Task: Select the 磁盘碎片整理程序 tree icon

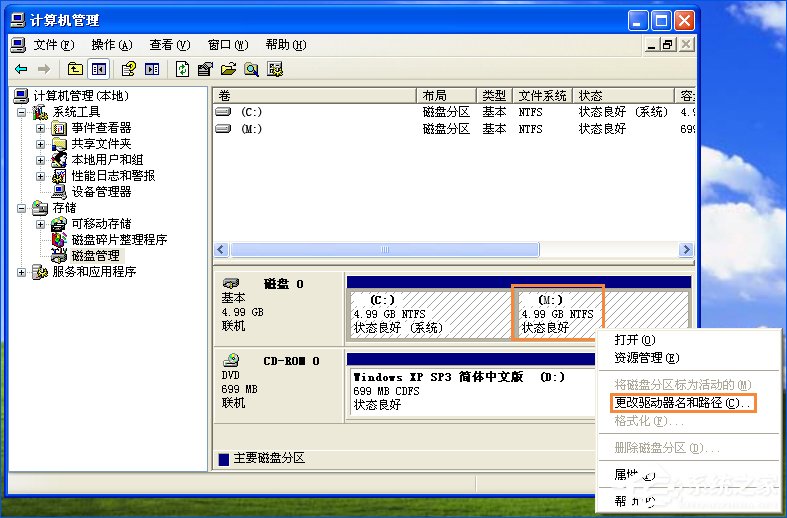Action: [x=59, y=239]
